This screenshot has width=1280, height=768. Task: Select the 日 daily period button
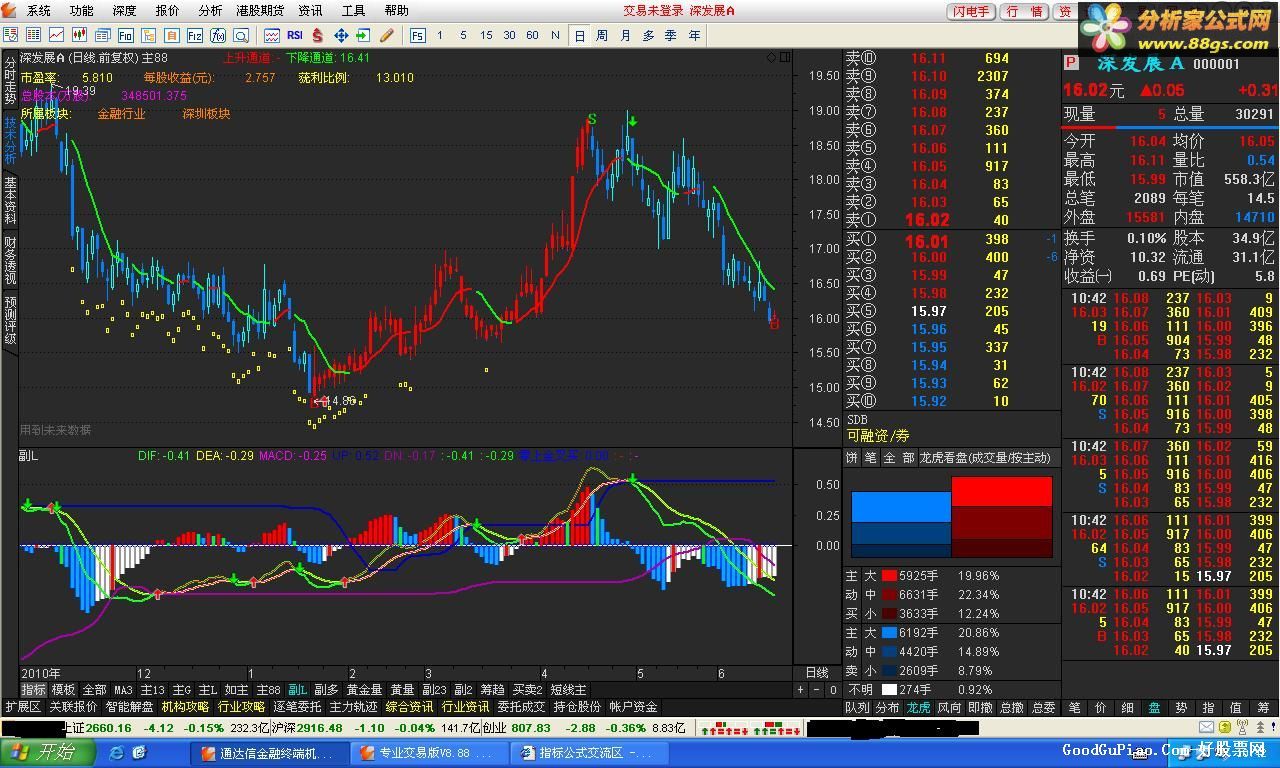coord(579,35)
